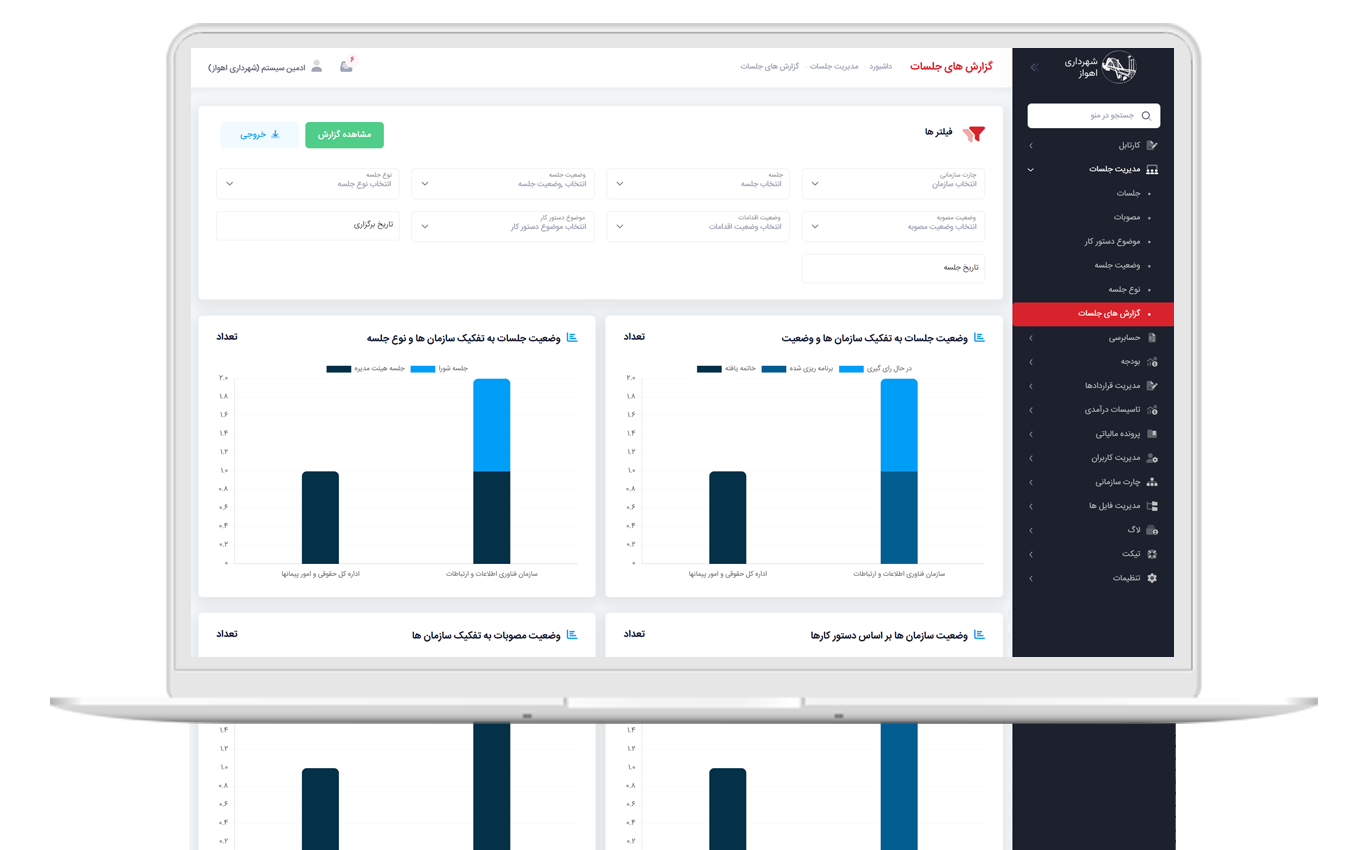Click the chart title وضعیت جلسات به تفکیک سازمان ها و وضعیت
Image resolution: width=1366 pixels, height=850 pixels.
[x=873, y=338]
